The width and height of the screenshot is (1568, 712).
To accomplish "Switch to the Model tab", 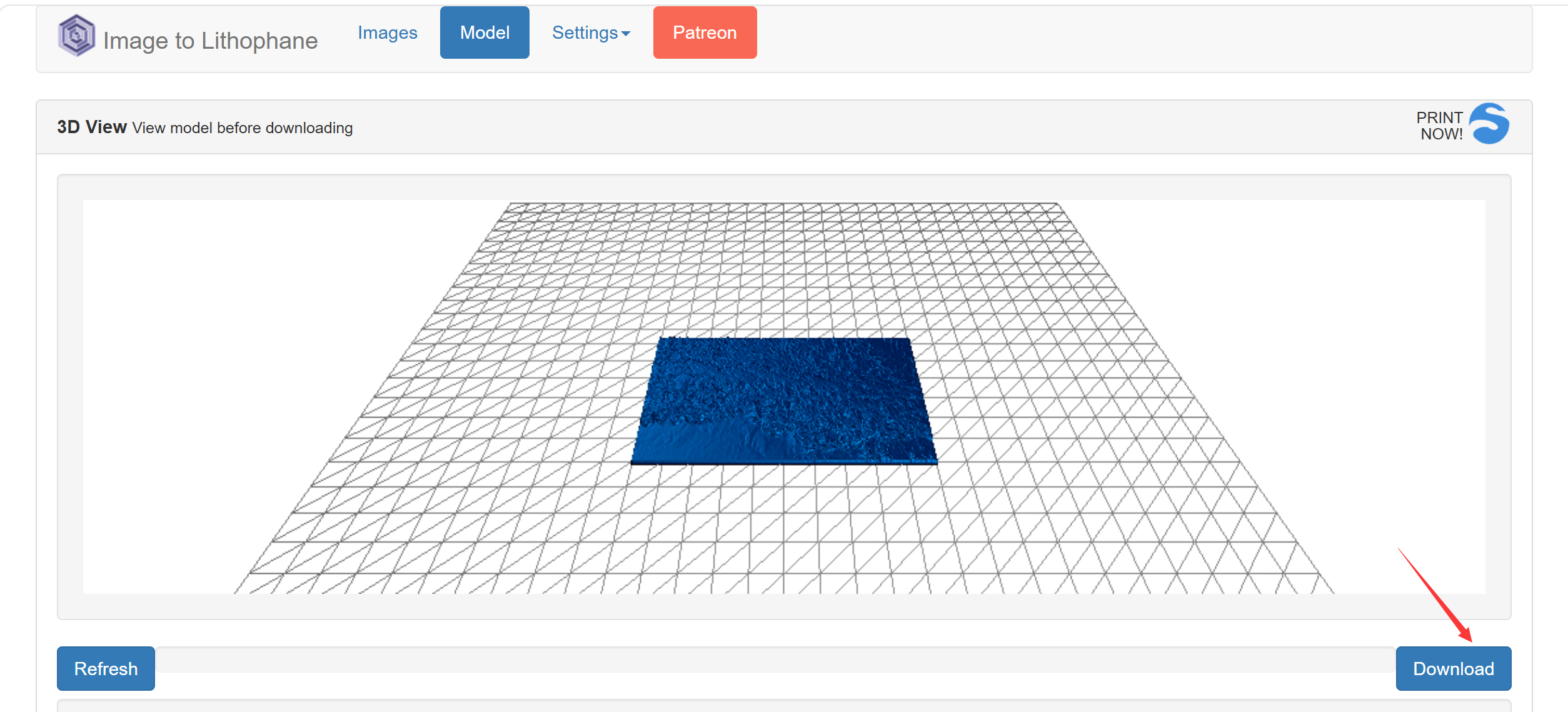I will 485,33.
